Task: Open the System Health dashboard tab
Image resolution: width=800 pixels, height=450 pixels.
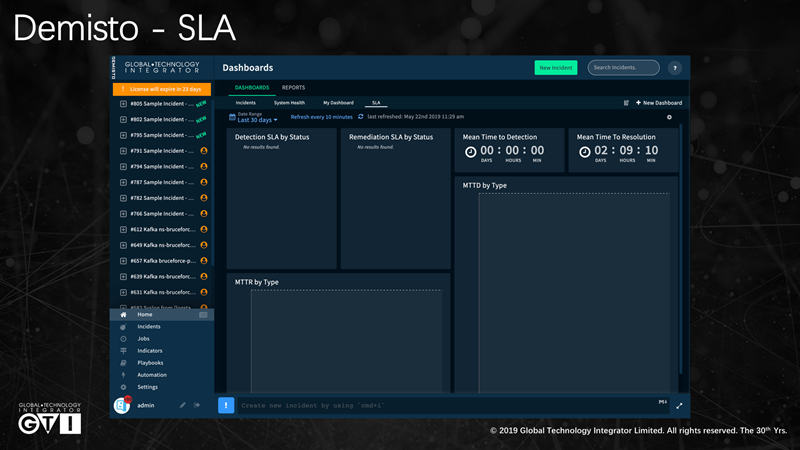Action: (x=289, y=103)
